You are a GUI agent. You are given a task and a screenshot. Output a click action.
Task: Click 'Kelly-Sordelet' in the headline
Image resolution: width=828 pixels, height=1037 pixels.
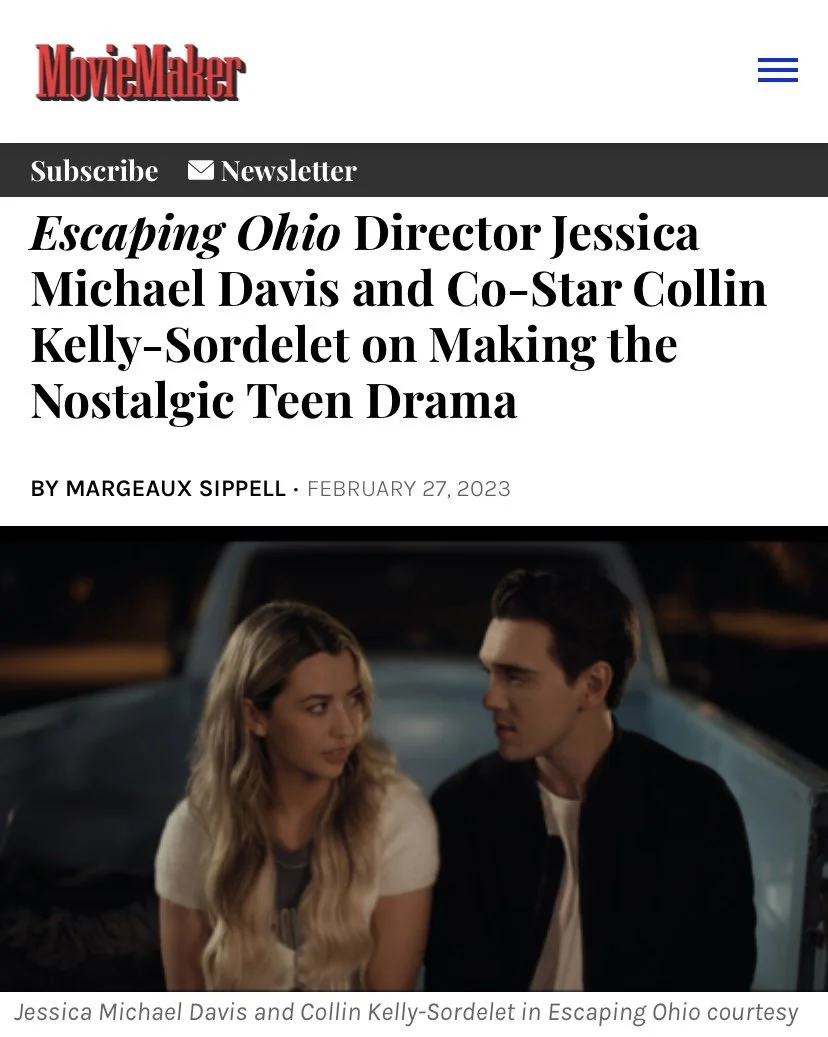pos(190,345)
